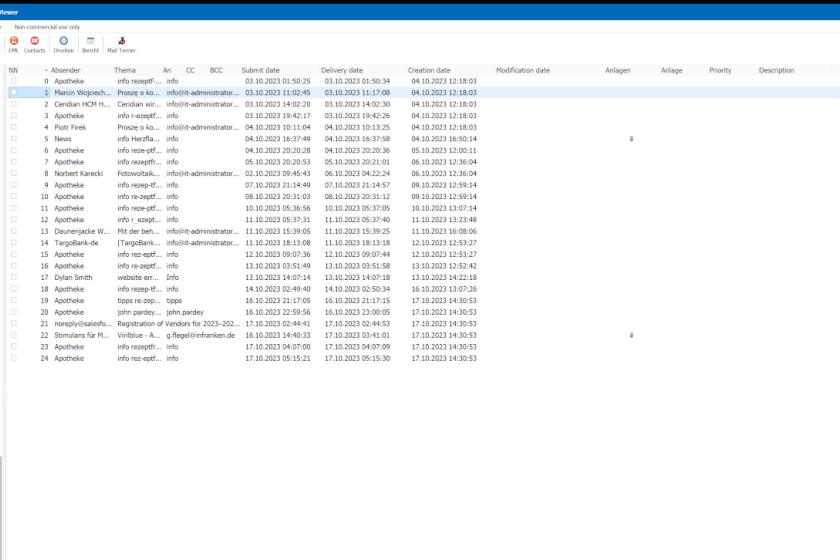
Task: Select checkbox of Norbert Karecki row
Action: click(x=13, y=173)
